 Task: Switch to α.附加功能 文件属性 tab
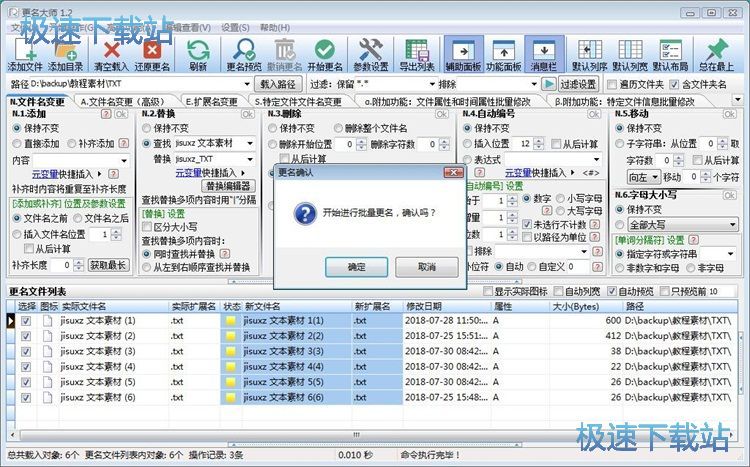pos(448,101)
